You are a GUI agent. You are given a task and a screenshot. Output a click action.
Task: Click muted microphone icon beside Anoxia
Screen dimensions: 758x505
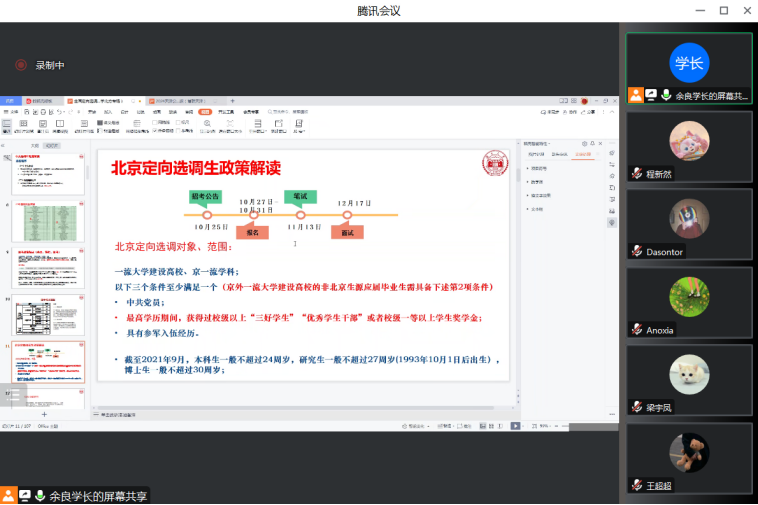point(636,329)
